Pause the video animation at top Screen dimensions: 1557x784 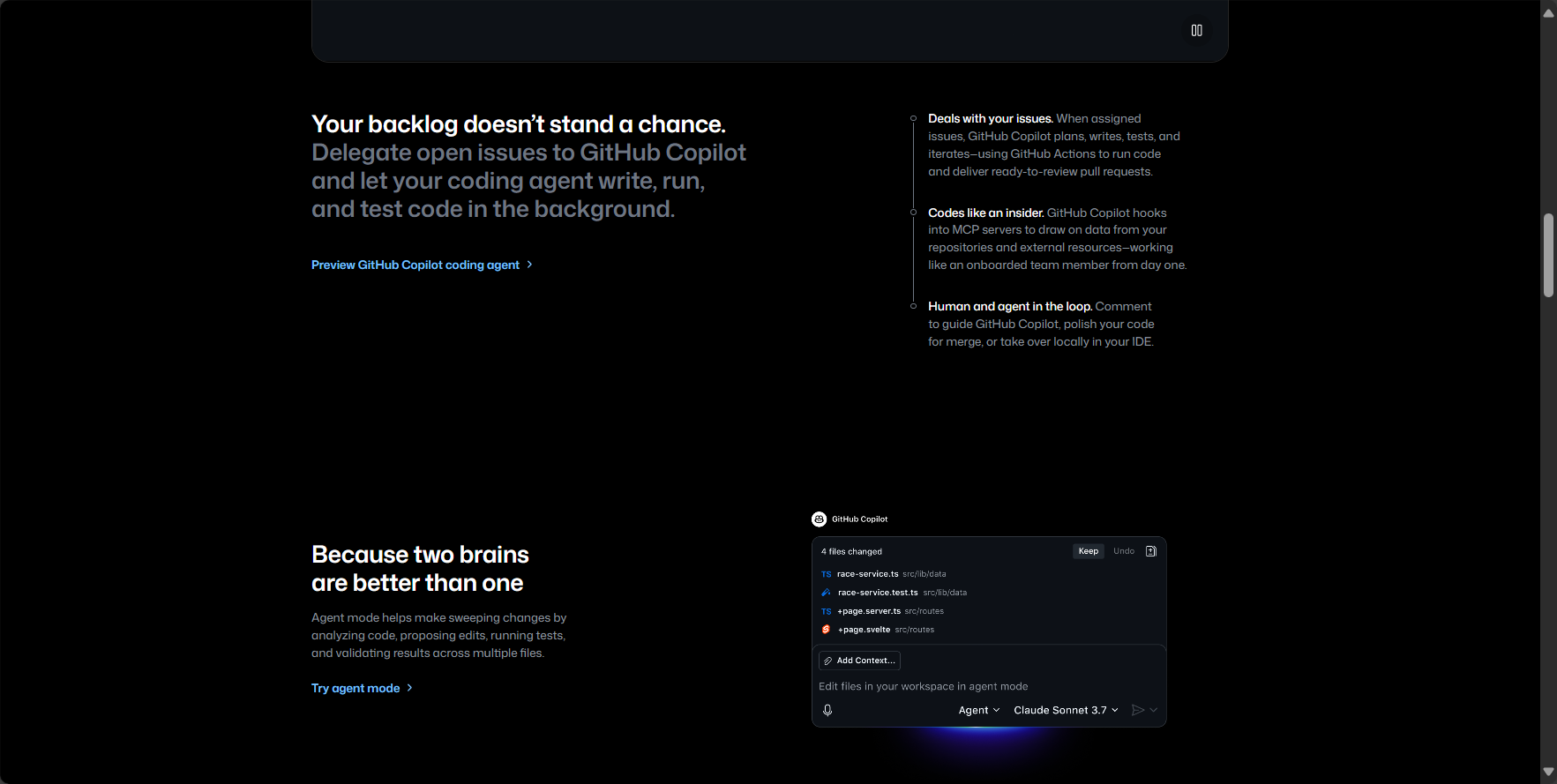(x=1196, y=30)
